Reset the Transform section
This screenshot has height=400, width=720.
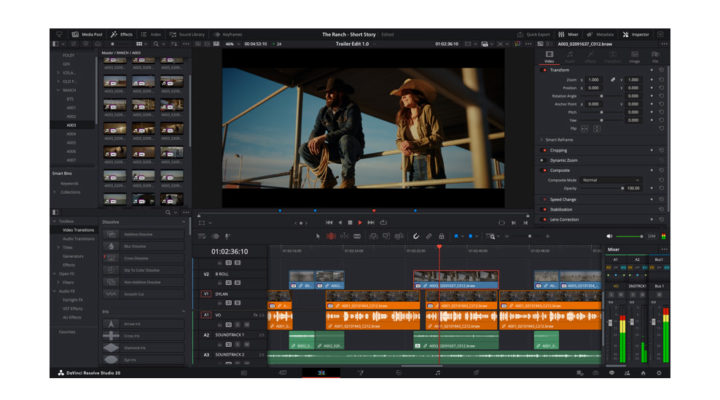tap(661, 70)
